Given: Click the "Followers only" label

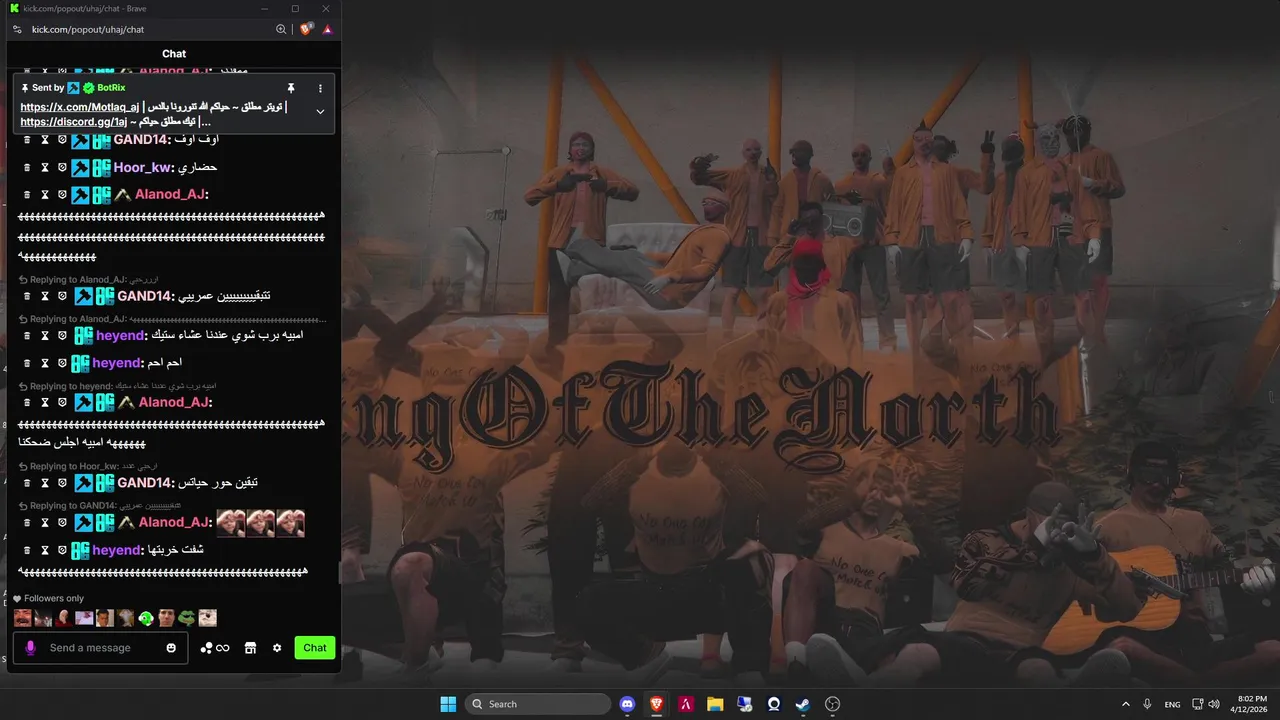Looking at the screenshot, I should [x=54, y=598].
